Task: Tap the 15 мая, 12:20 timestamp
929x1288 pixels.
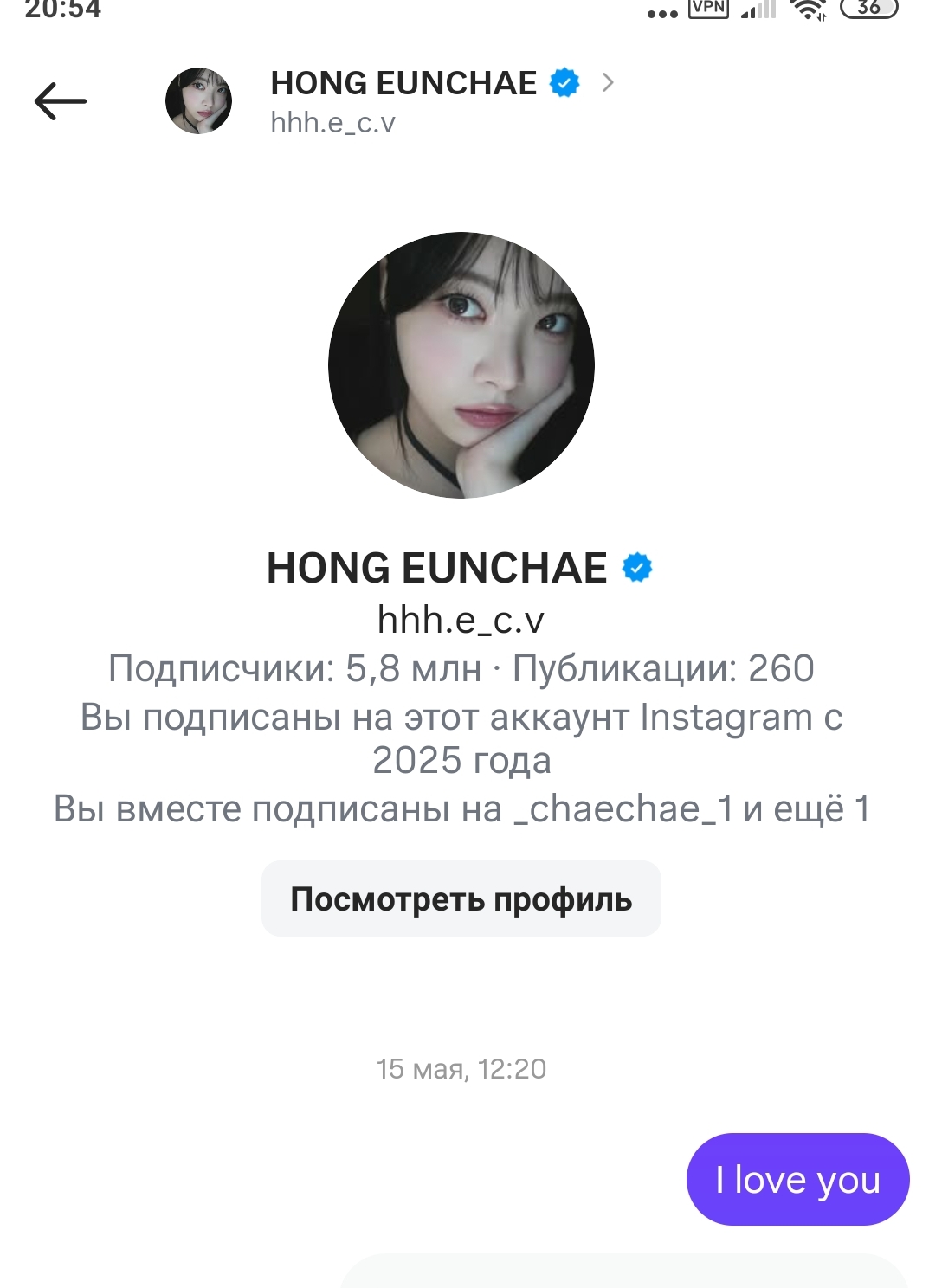Action: coord(461,1069)
